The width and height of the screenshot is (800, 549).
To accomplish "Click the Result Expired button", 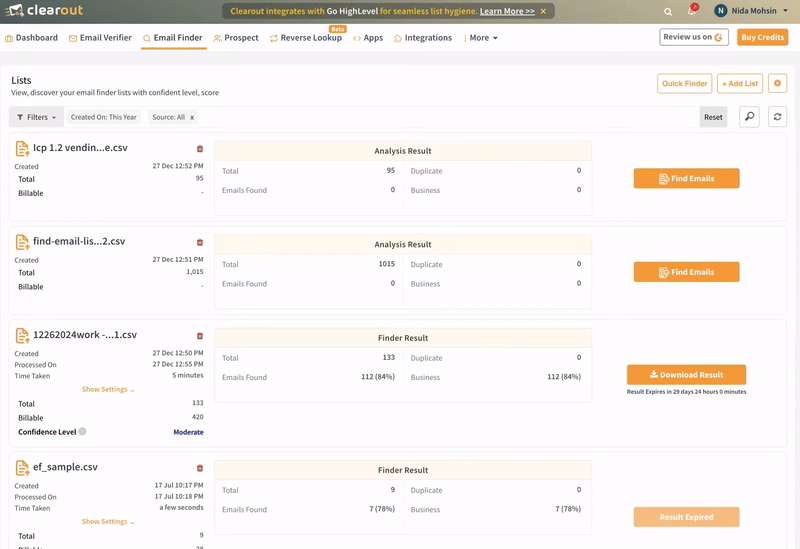I will point(686,517).
